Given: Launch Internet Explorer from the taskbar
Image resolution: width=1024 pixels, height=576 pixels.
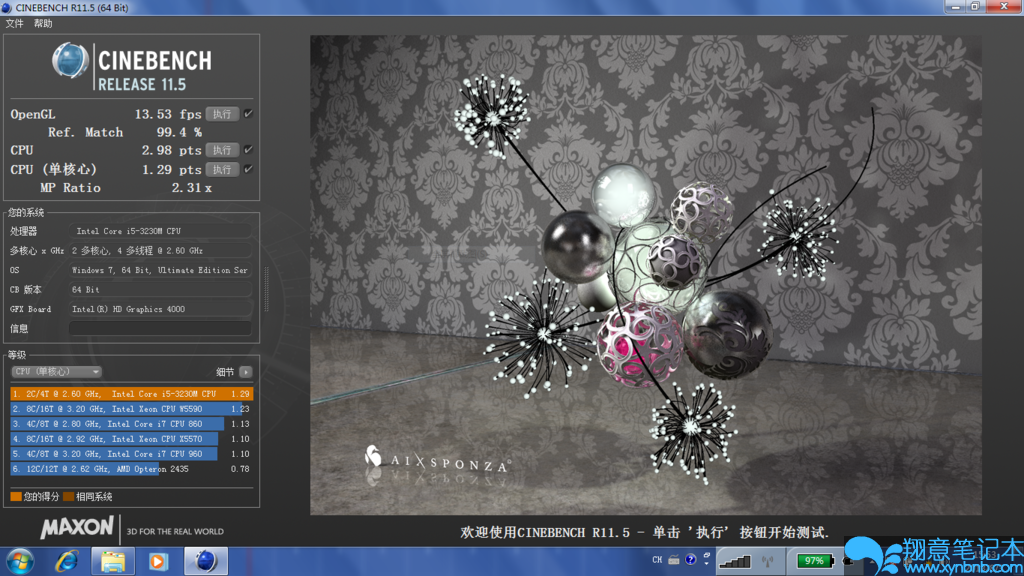Looking at the screenshot, I should tap(67, 561).
